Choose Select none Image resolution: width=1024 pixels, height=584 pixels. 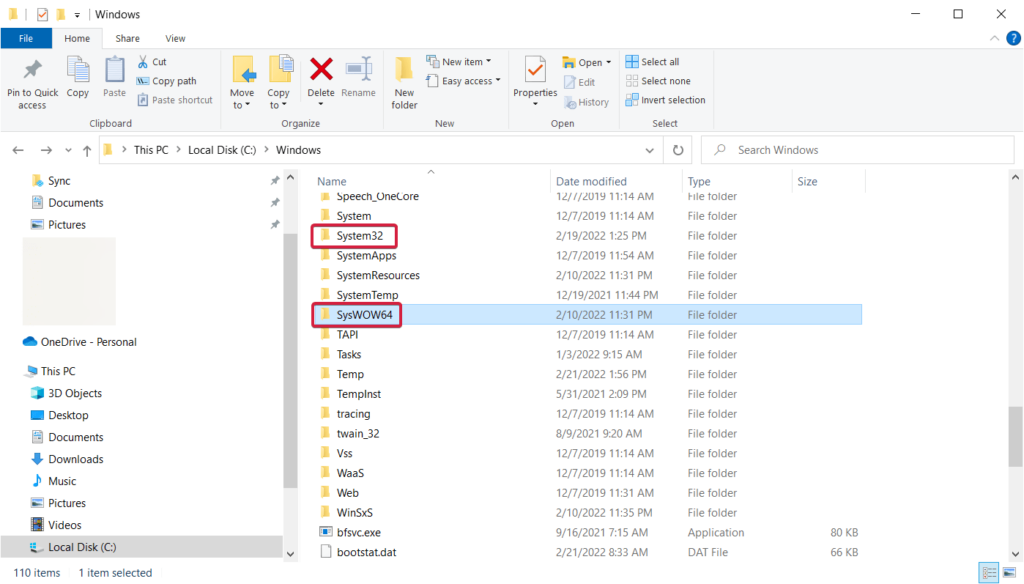tap(658, 81)
